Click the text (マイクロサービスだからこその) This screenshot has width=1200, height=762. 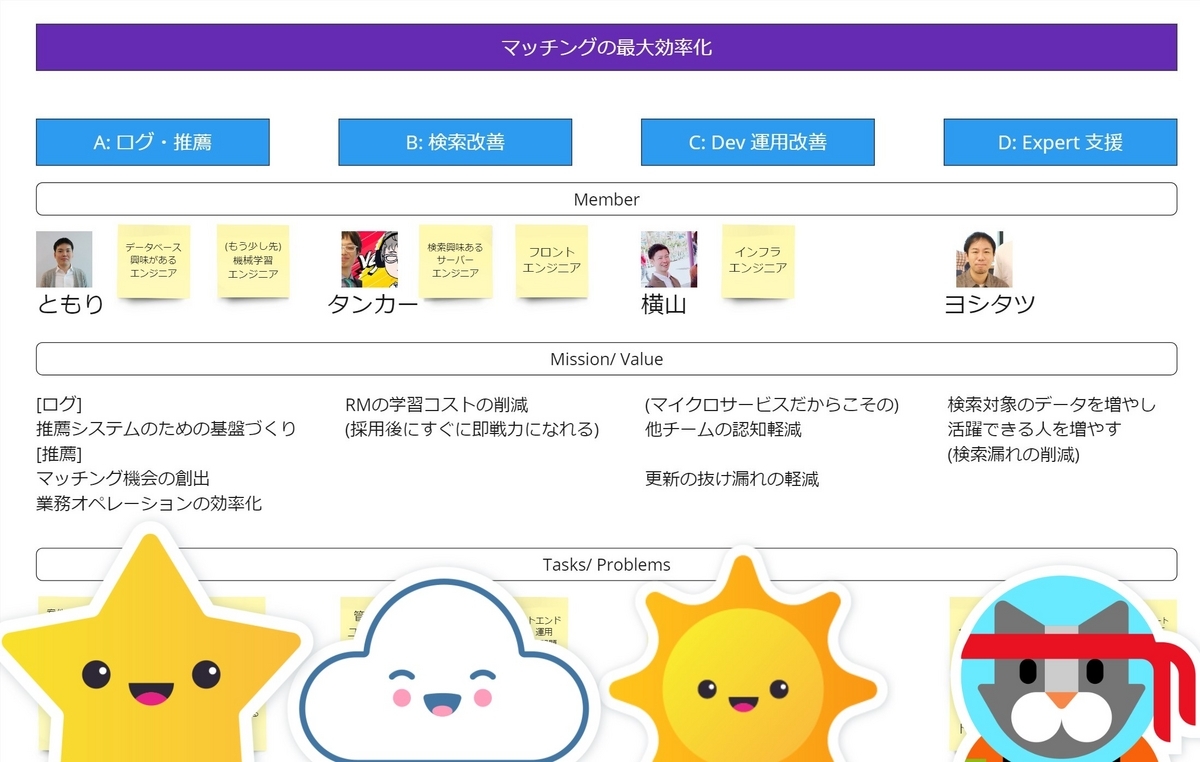[x=773, y=405]
